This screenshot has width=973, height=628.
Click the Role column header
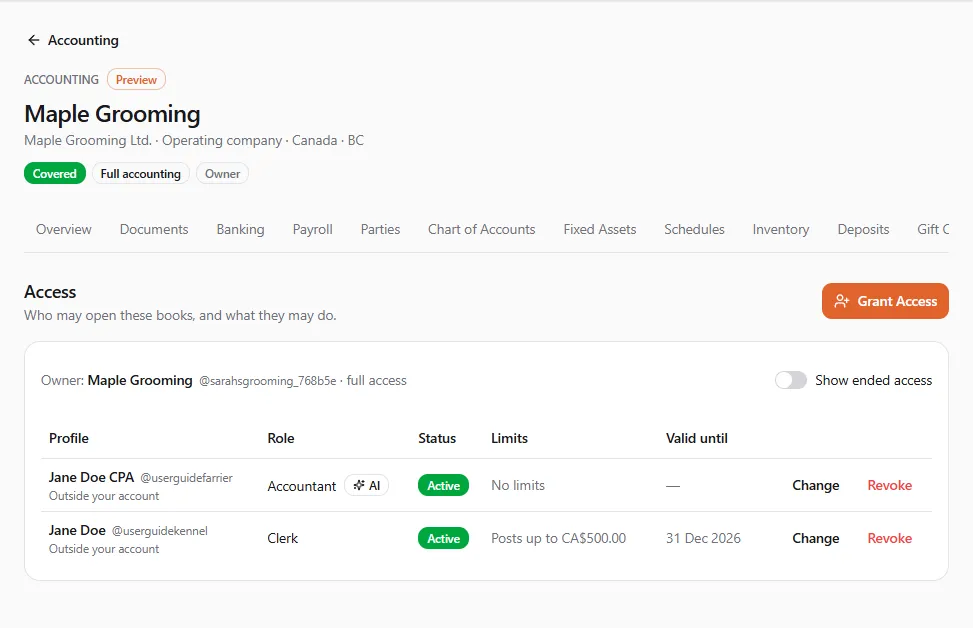click(280, 438)
